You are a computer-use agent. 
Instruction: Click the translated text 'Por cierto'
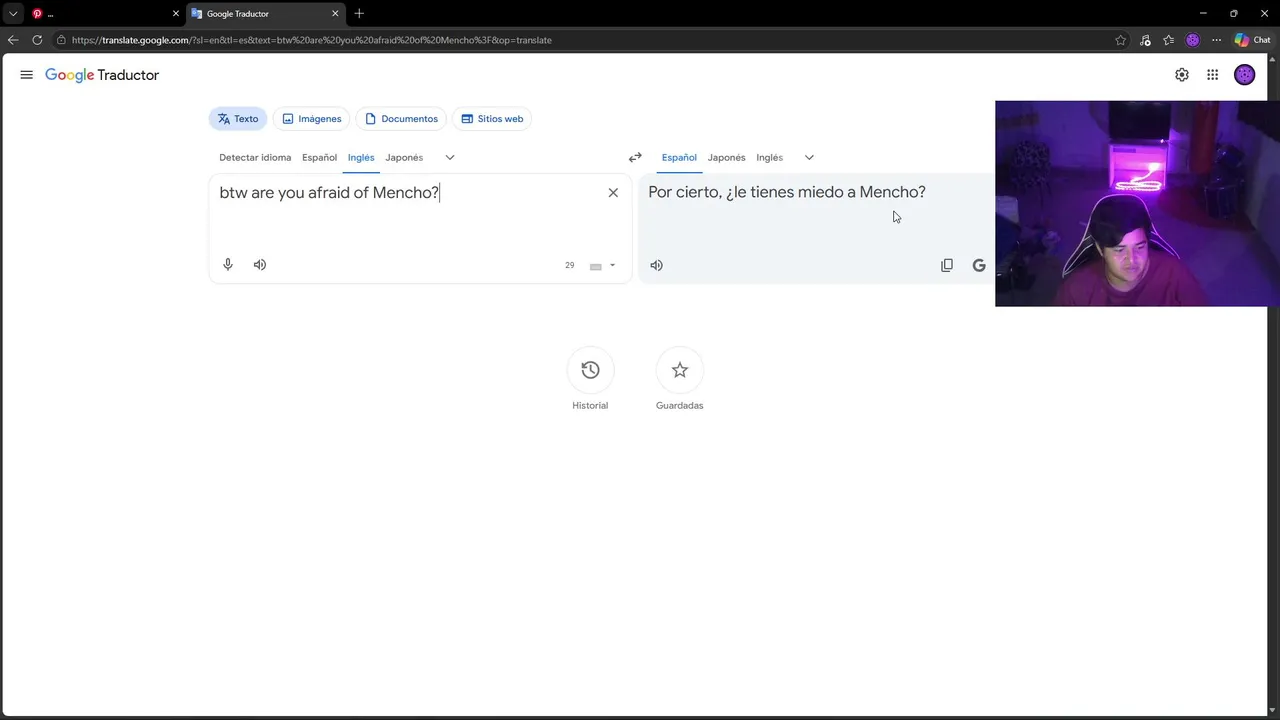click(684, 192)
